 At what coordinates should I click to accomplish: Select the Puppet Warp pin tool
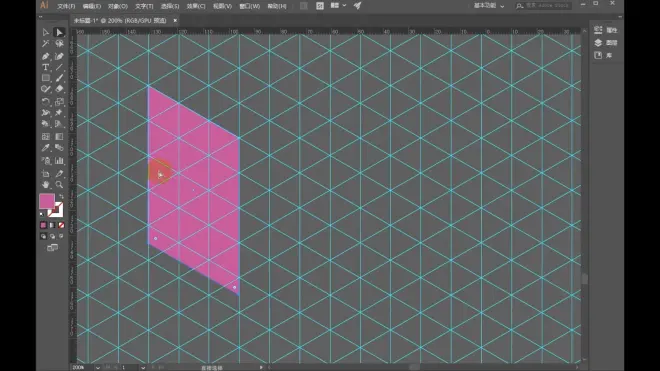pyautogui.click(x=59, y=112)
